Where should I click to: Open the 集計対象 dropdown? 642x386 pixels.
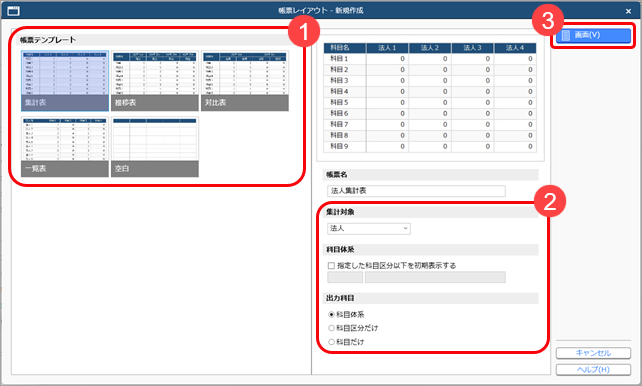pos(368,228)
